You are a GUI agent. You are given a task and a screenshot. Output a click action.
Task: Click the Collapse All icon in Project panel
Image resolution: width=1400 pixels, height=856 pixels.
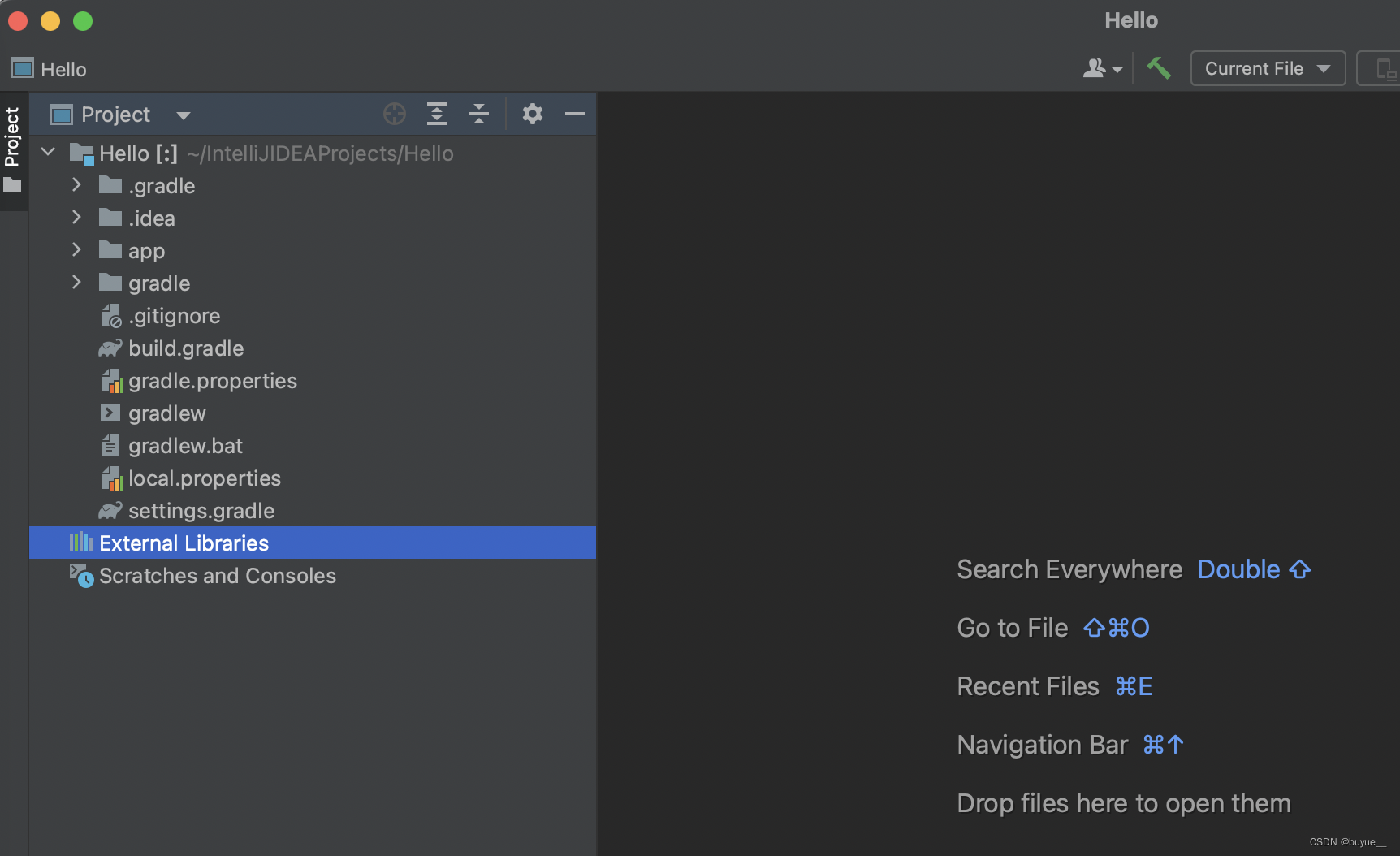coord(479,114)
